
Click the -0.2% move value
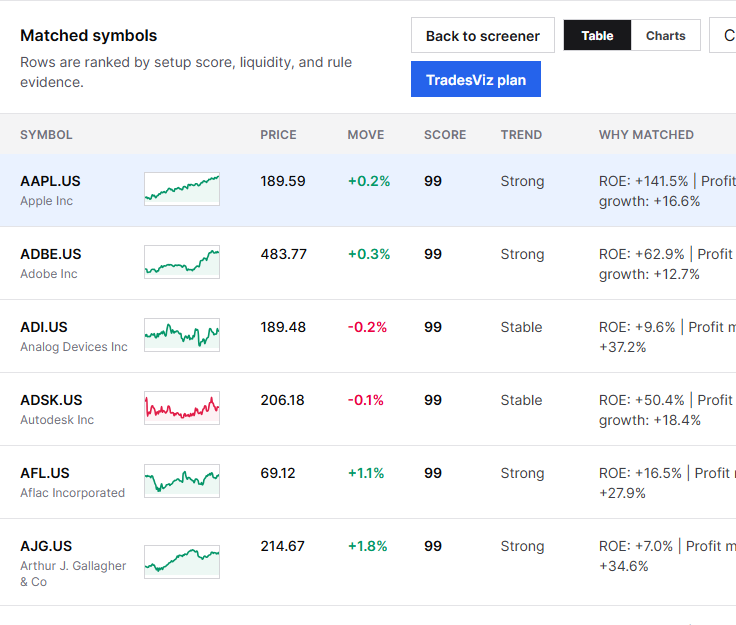367,327
